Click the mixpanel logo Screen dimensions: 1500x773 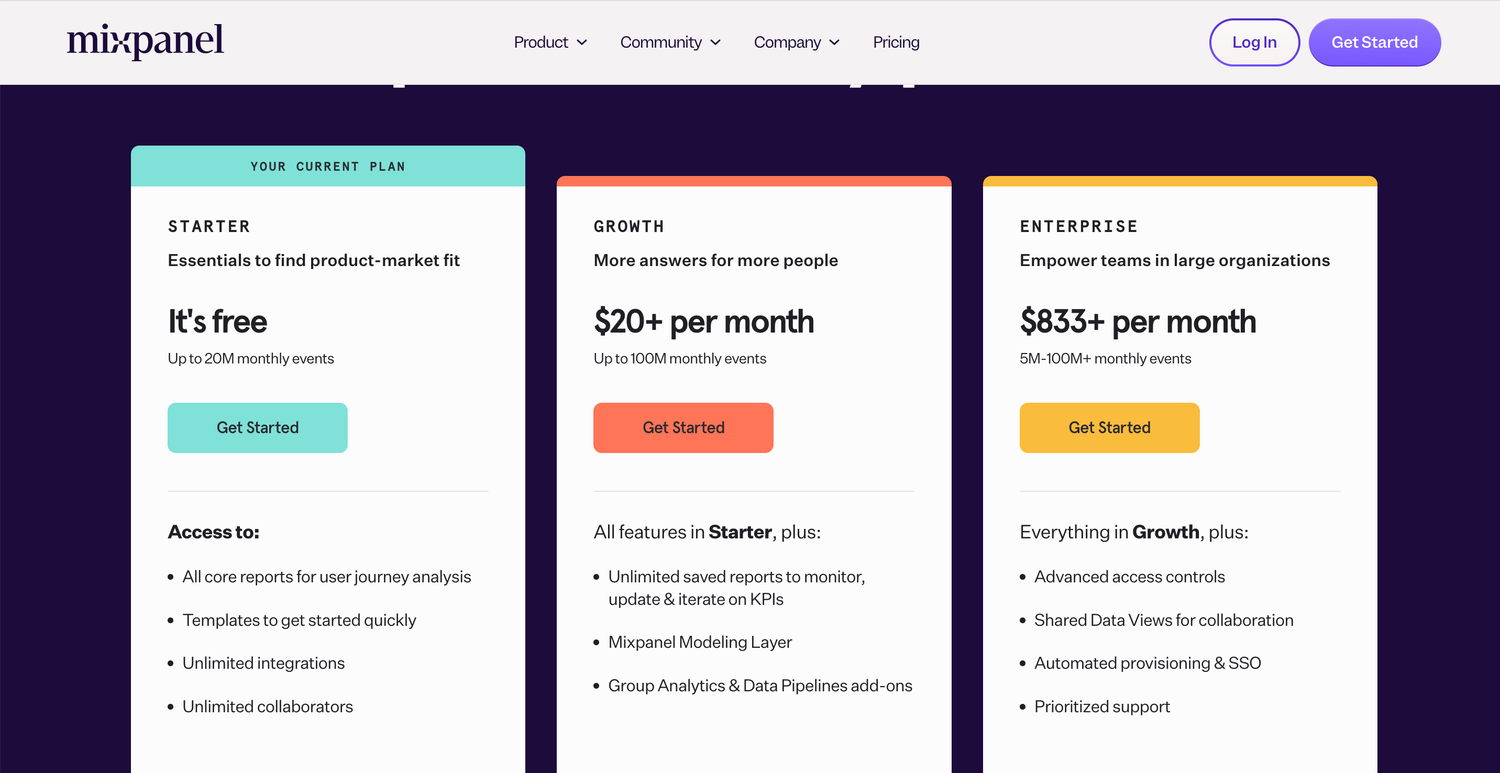(145, 42)
